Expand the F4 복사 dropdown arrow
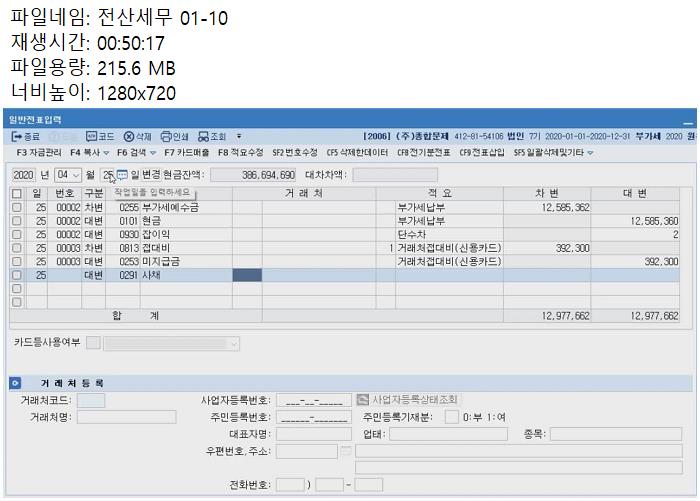700x501 pixels. [x=106, y=153]
